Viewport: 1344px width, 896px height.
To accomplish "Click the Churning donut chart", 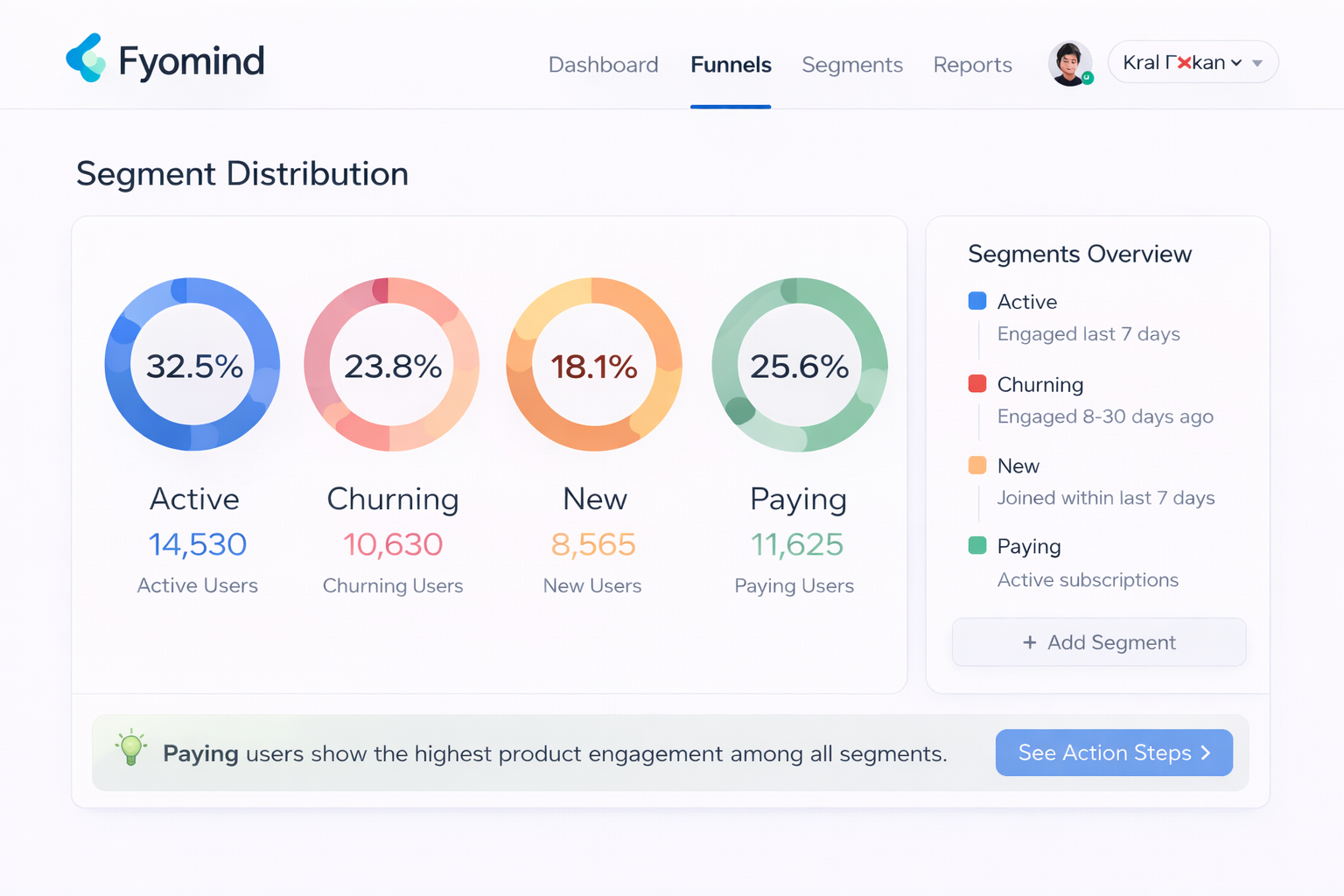I will (x=392, y=364).
